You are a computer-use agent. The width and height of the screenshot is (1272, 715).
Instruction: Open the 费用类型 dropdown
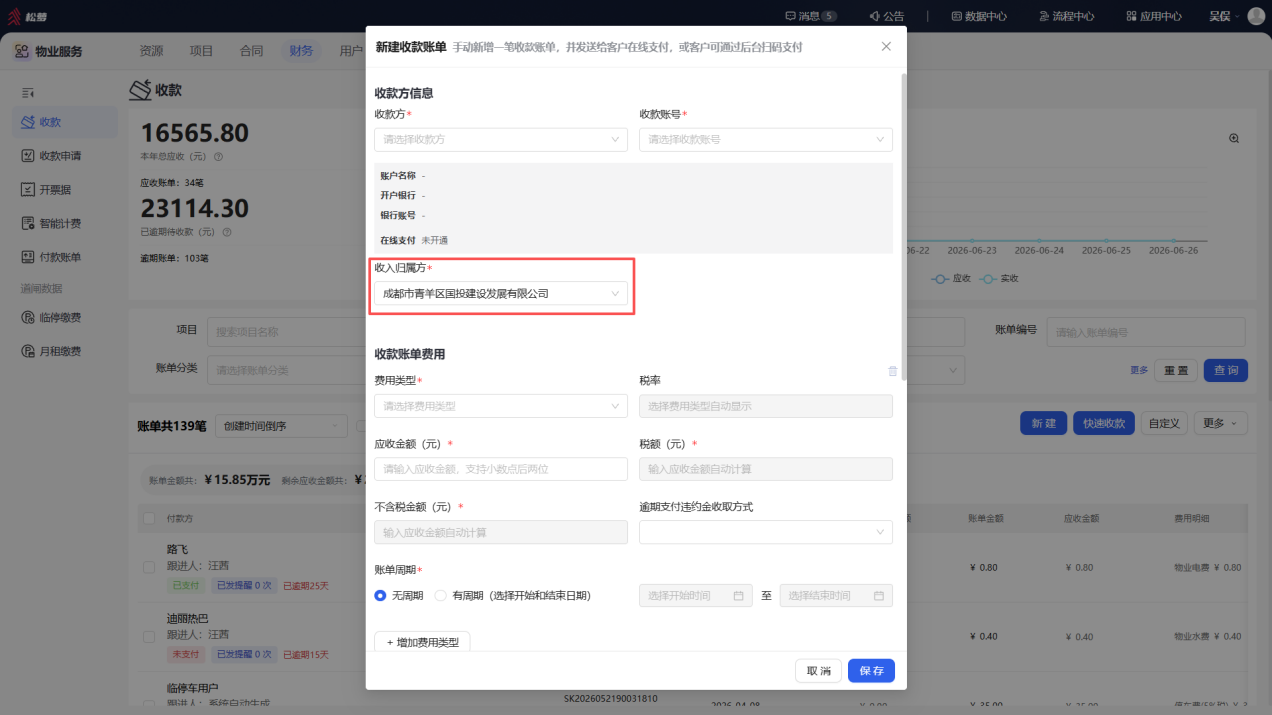tap(501, 406)
